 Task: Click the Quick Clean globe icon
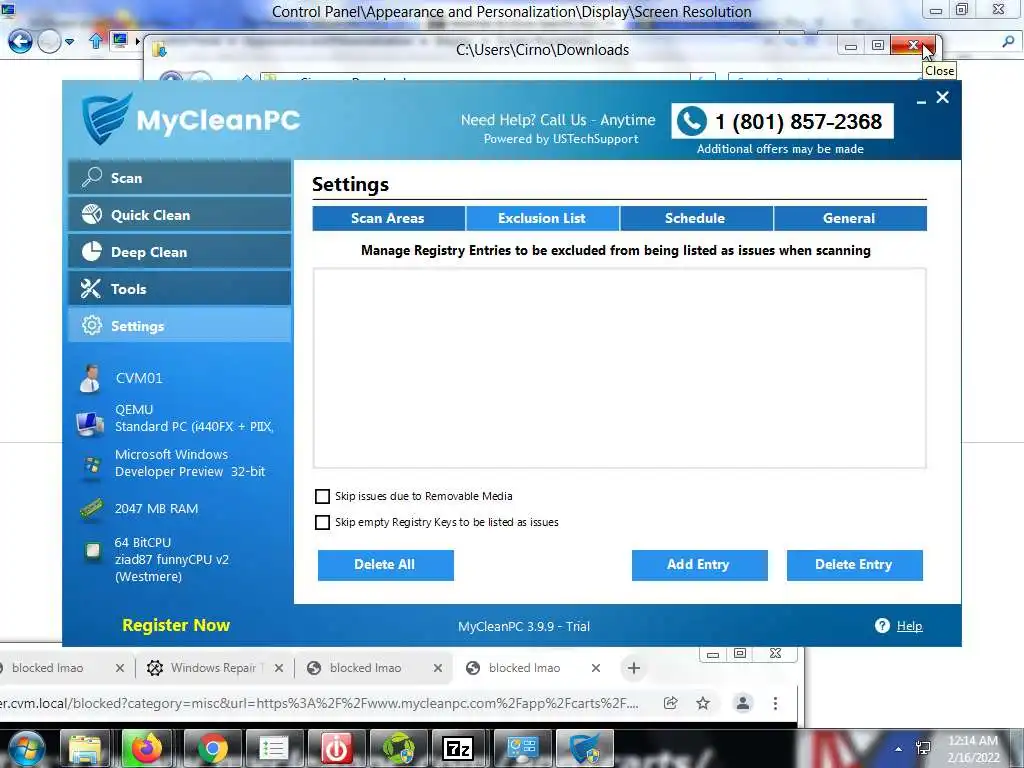(91, 214)
